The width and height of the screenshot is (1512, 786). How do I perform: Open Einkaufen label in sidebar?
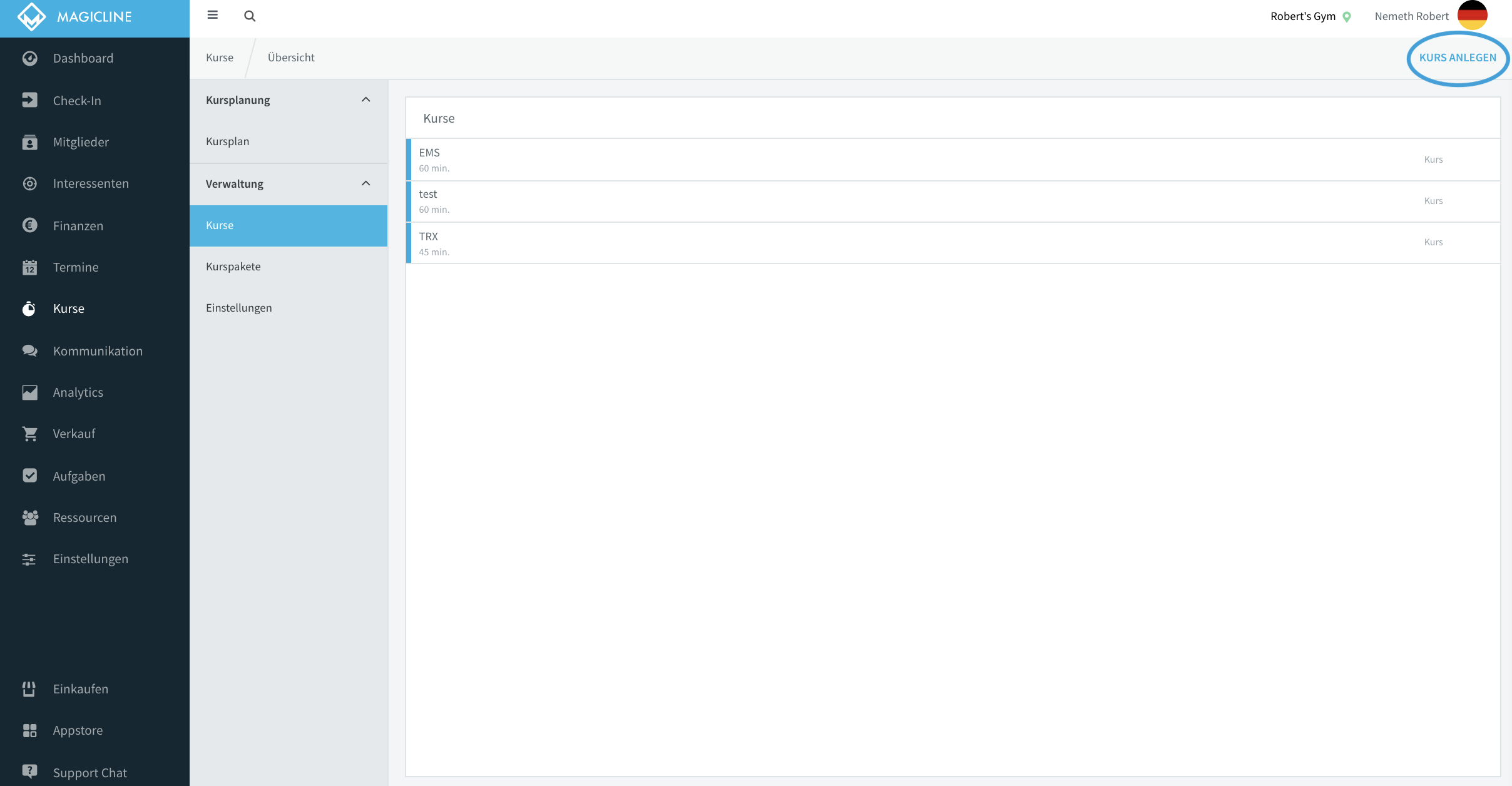(81, 689)
